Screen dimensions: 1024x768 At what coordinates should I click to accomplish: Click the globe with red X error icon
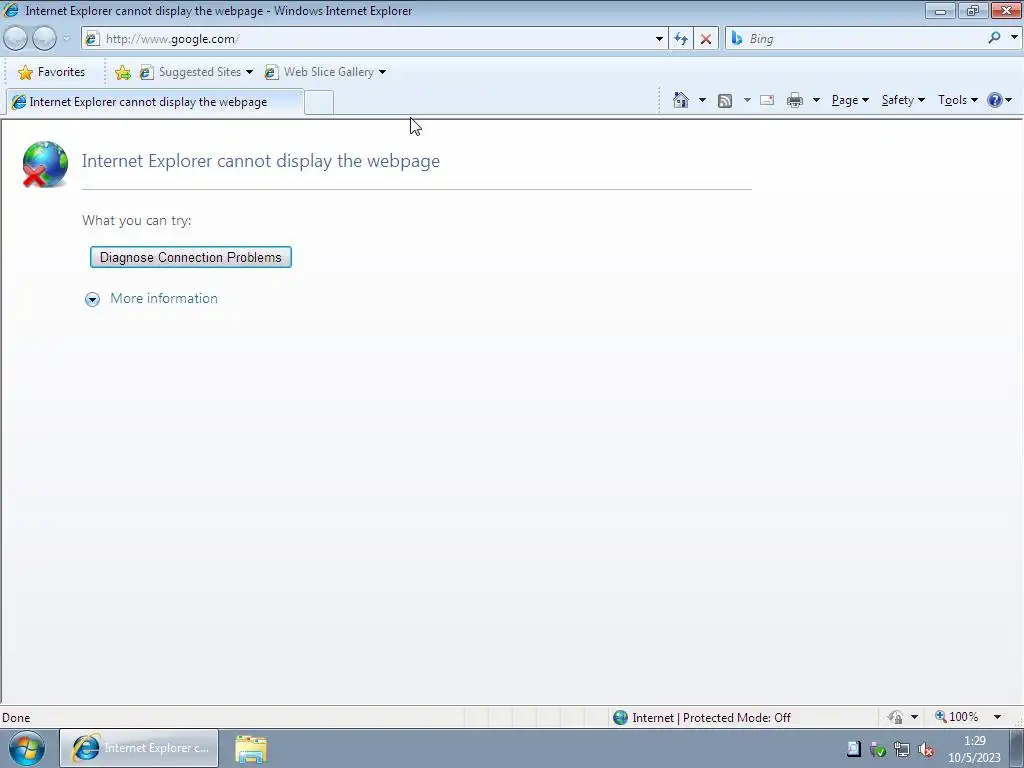click(44, 164)
